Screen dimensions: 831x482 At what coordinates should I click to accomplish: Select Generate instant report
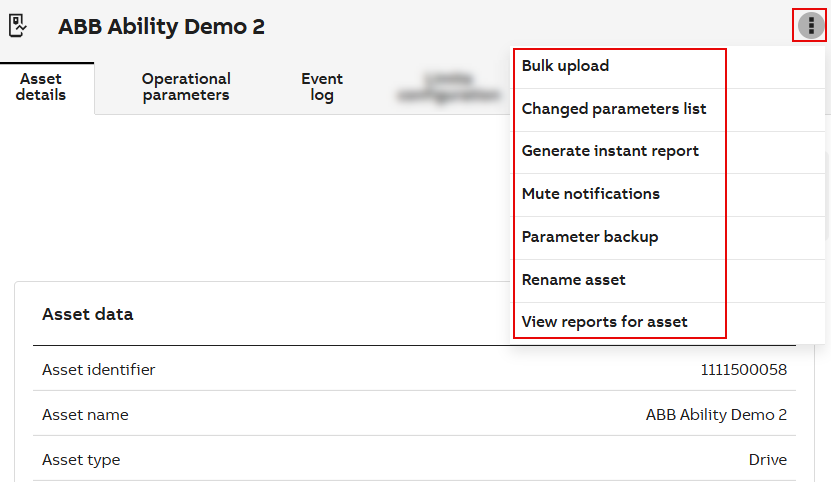[x=610, y=151]
